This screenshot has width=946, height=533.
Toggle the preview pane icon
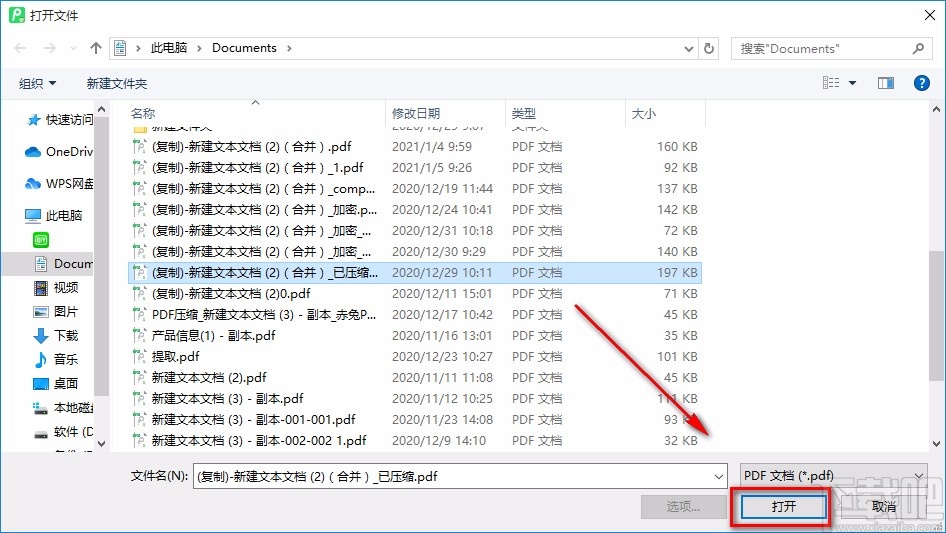[886, 83]
